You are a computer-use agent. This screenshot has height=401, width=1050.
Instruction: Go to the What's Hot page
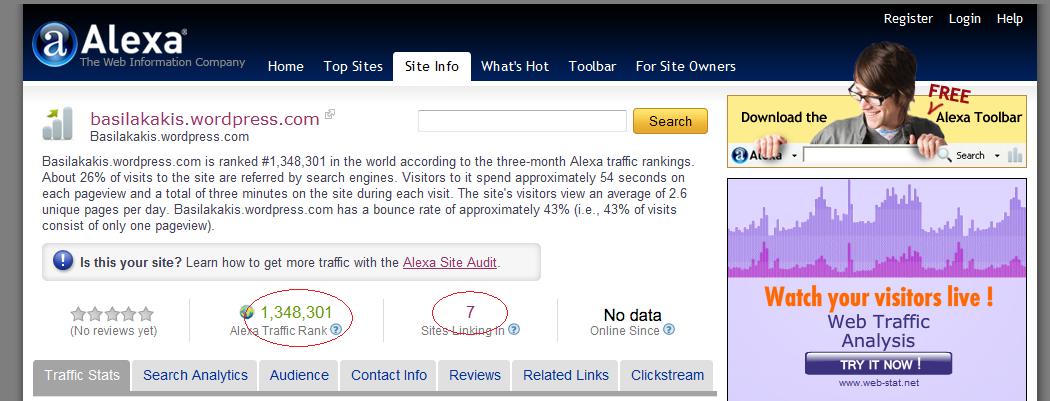click(514, 66)
